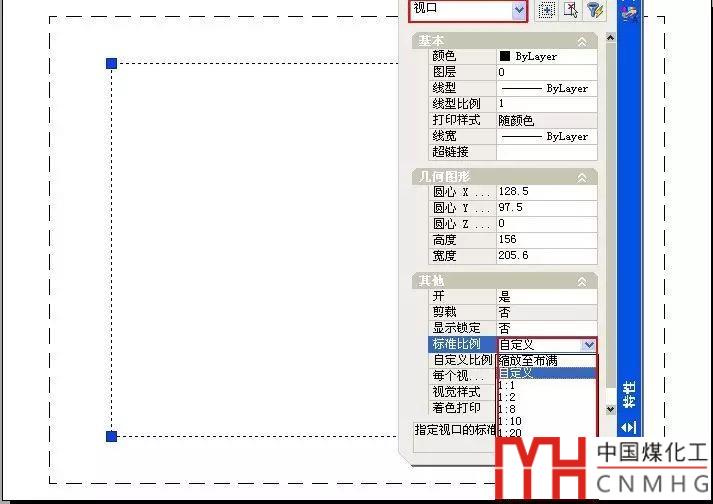The image size is (713, 504).
Task: Pick the 1:2 scale option
Action: (x=546, y=397)
